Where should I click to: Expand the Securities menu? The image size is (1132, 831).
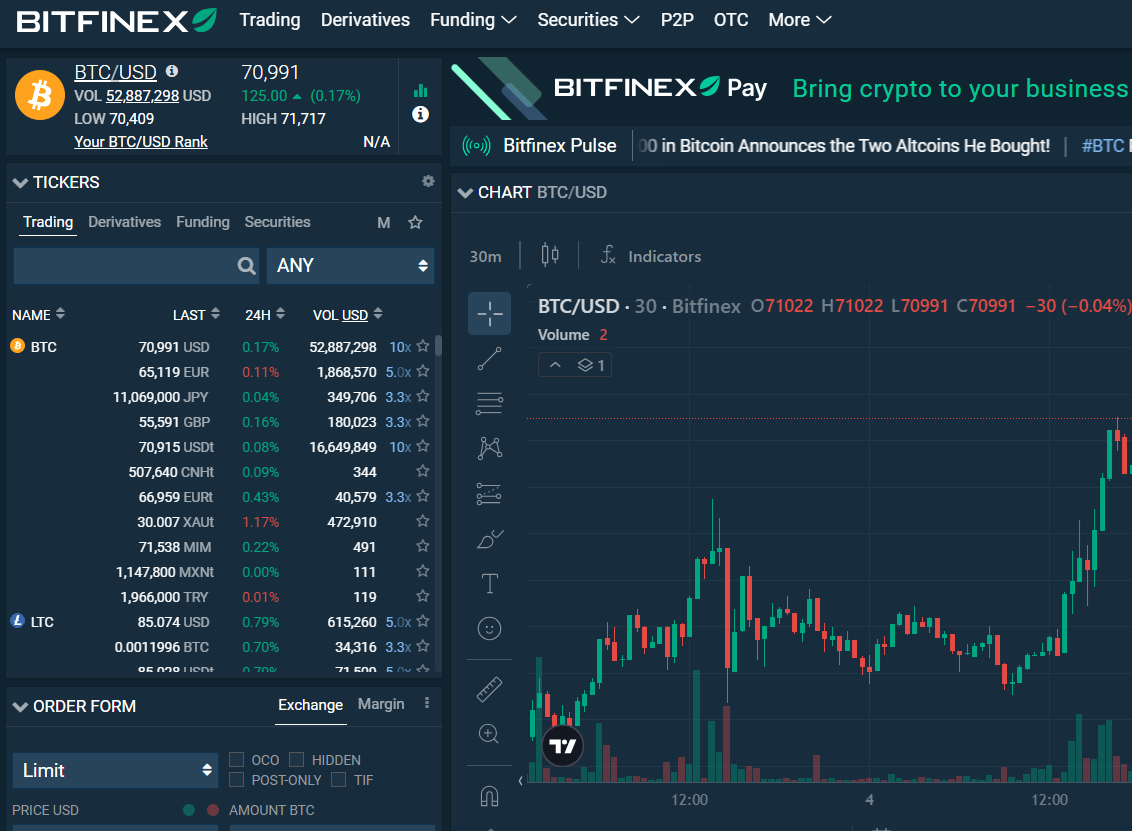click(x=588, y=20)
